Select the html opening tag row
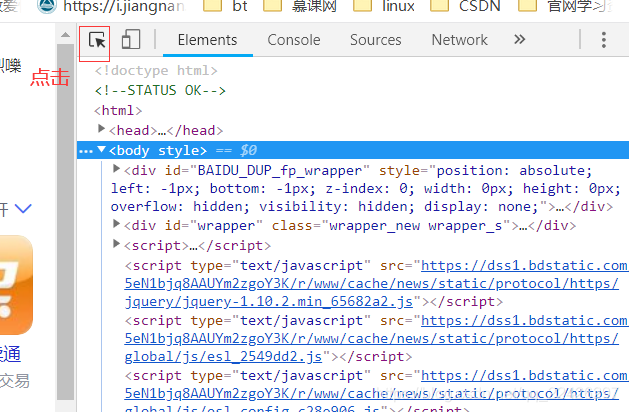The height and width of the screenshot is (412, 629). [118, 110]
